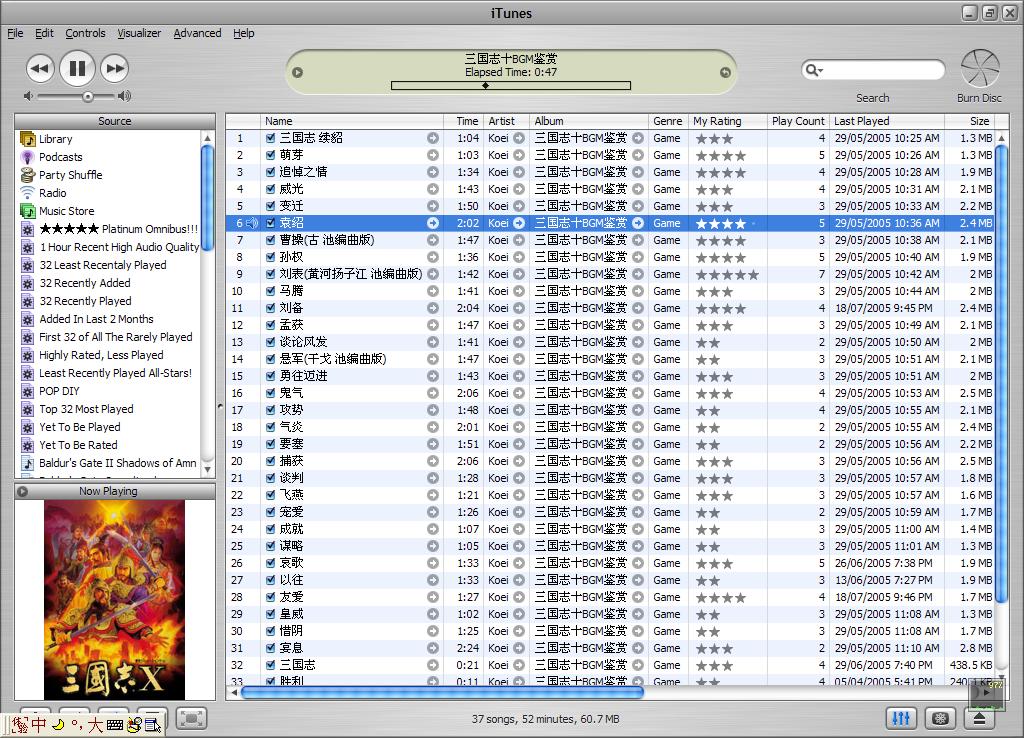
Task: Click the song list scroll-up arrow
Action: point(1001,138)
